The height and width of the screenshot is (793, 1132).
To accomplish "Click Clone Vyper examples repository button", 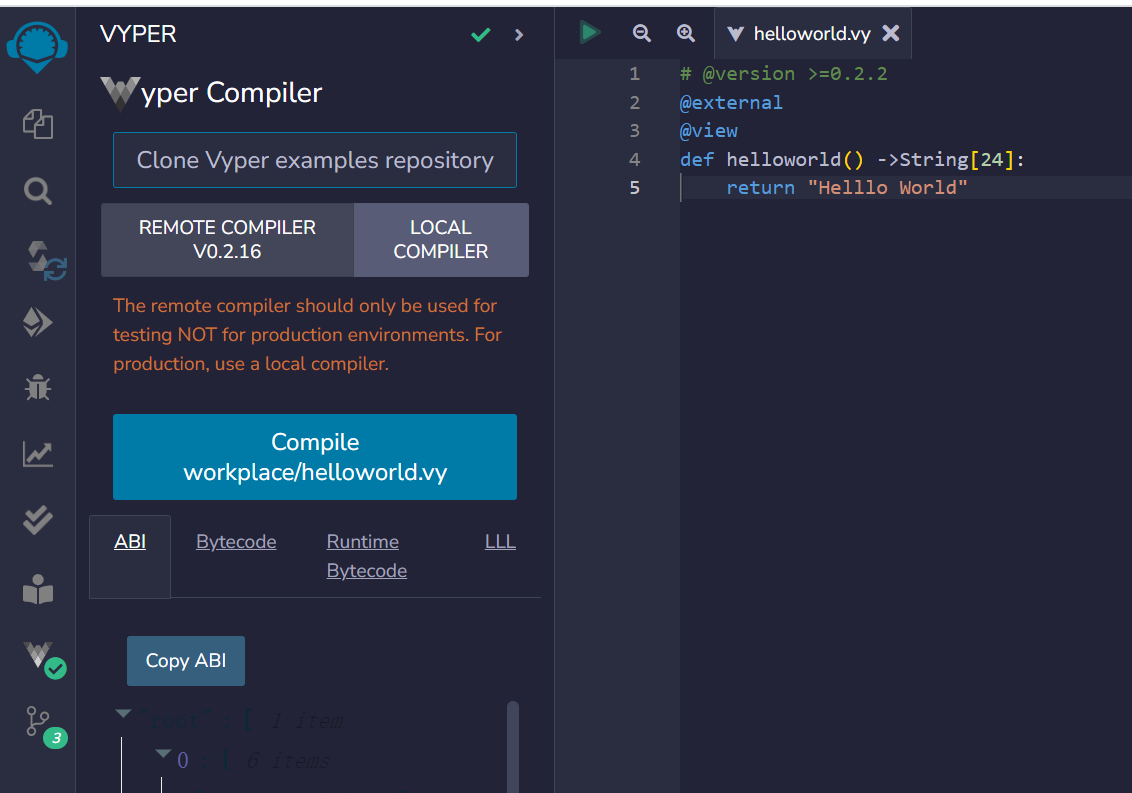I will [315, 160].
